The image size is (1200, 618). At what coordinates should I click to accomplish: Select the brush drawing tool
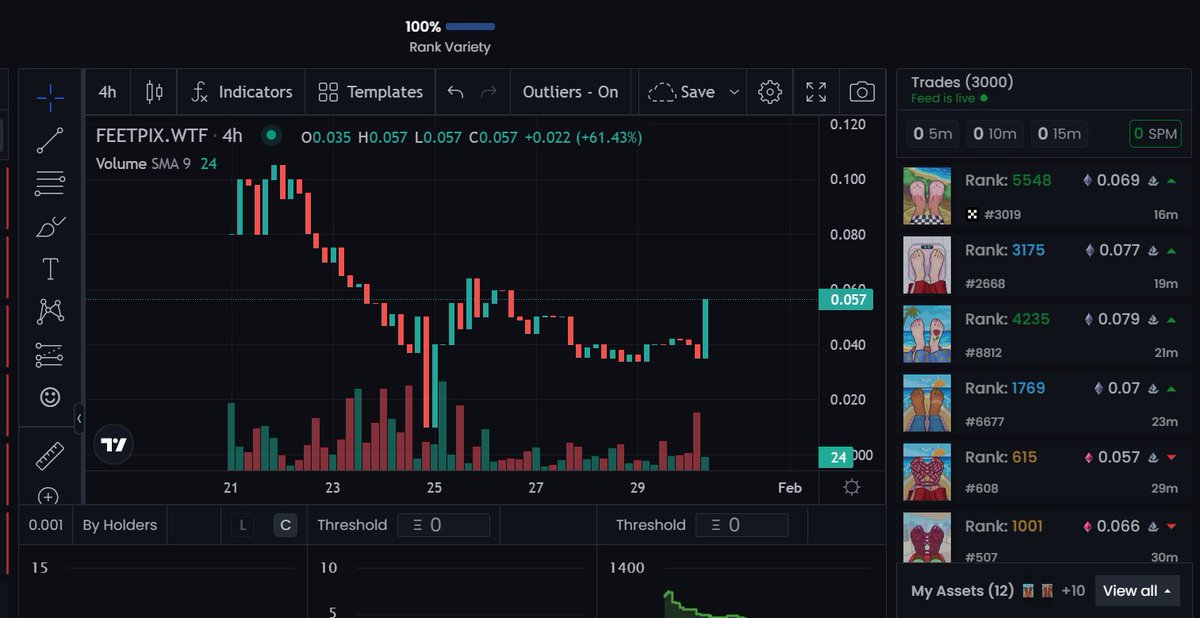click(50, 227)
